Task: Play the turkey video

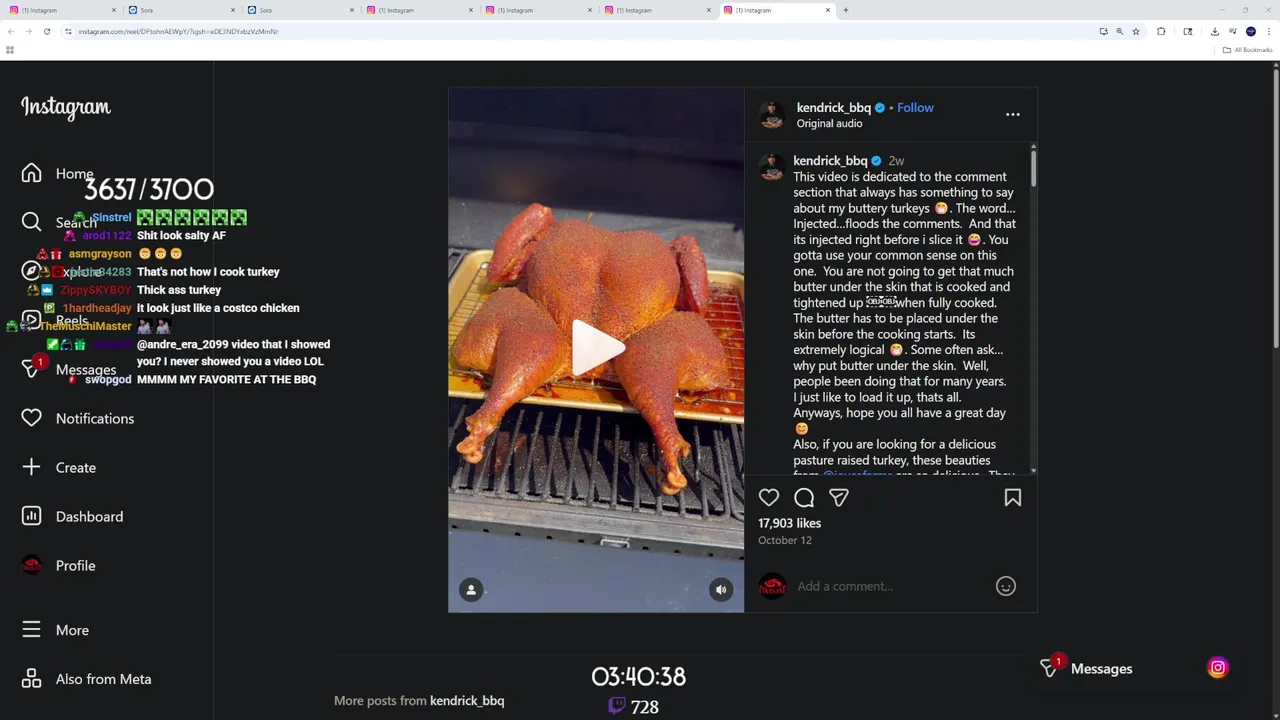Action: pos(596,349)
